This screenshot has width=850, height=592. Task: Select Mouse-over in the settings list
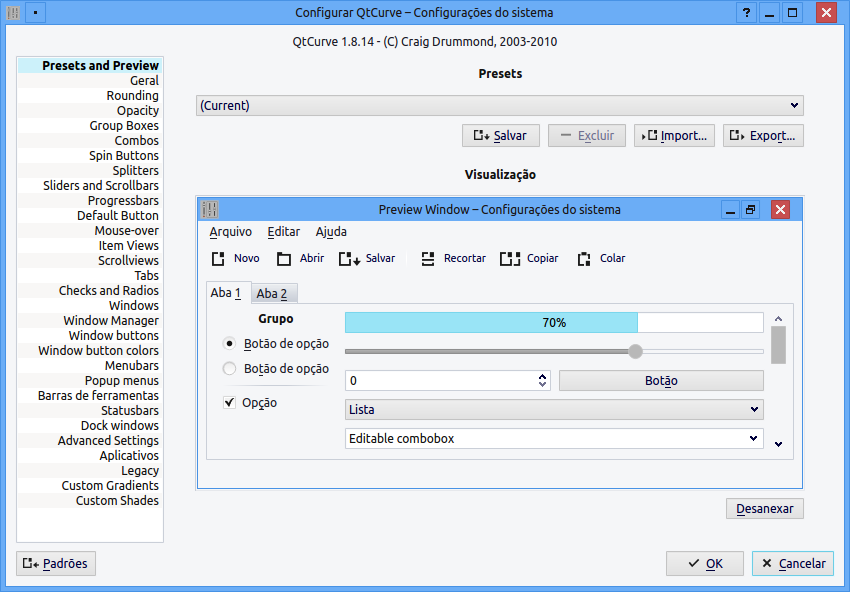click(89, 230)
